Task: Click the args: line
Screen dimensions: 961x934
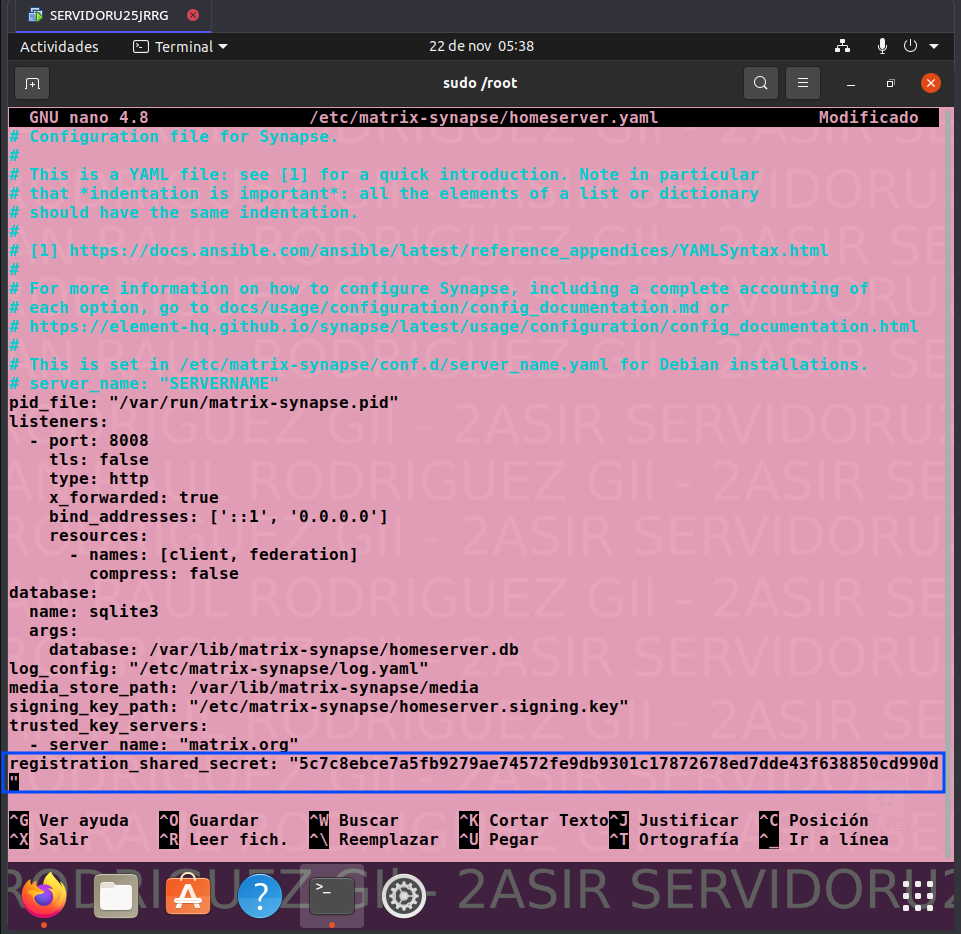Action: [x=54, y=631]
